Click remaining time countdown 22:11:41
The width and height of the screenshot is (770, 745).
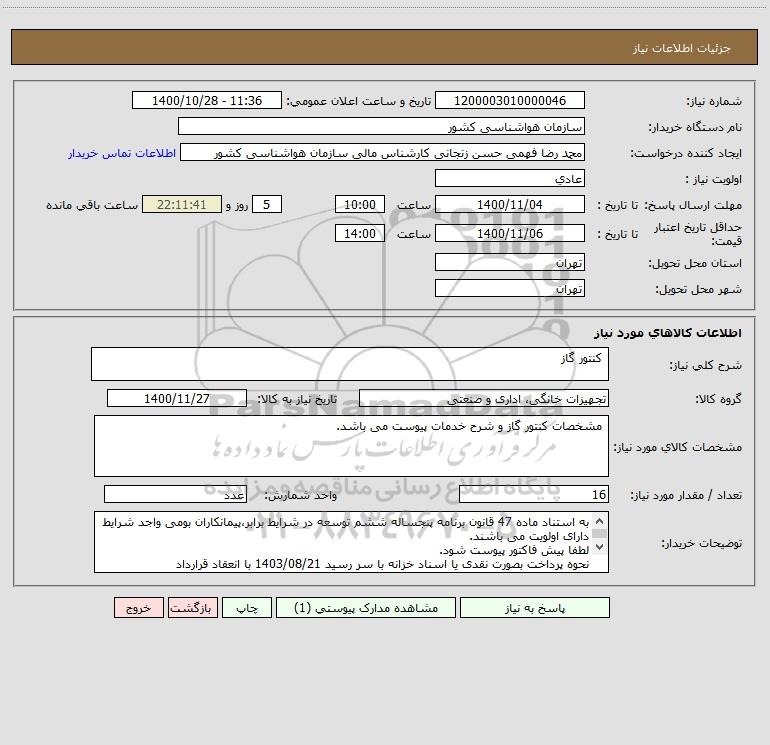(x=182, y=204)
